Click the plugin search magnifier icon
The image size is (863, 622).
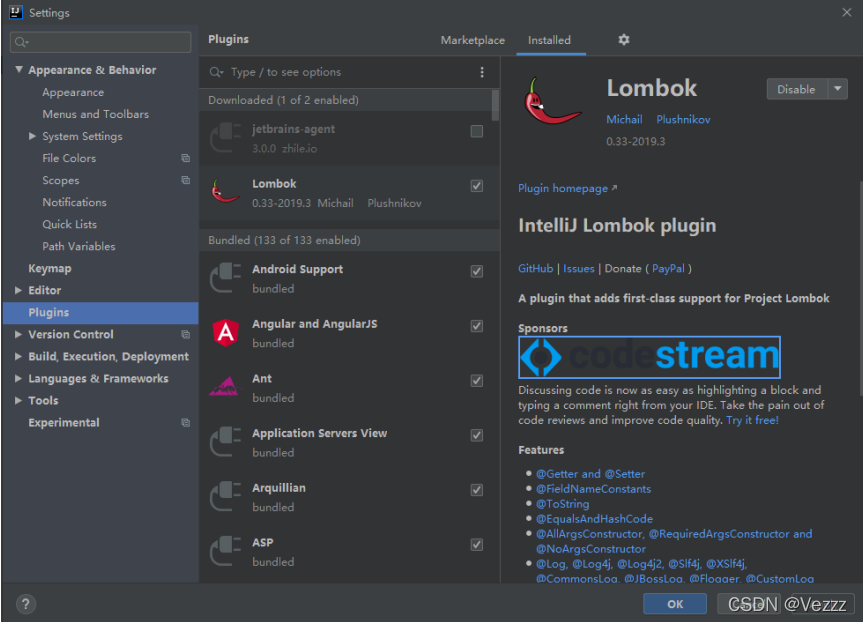coord(216,72)
